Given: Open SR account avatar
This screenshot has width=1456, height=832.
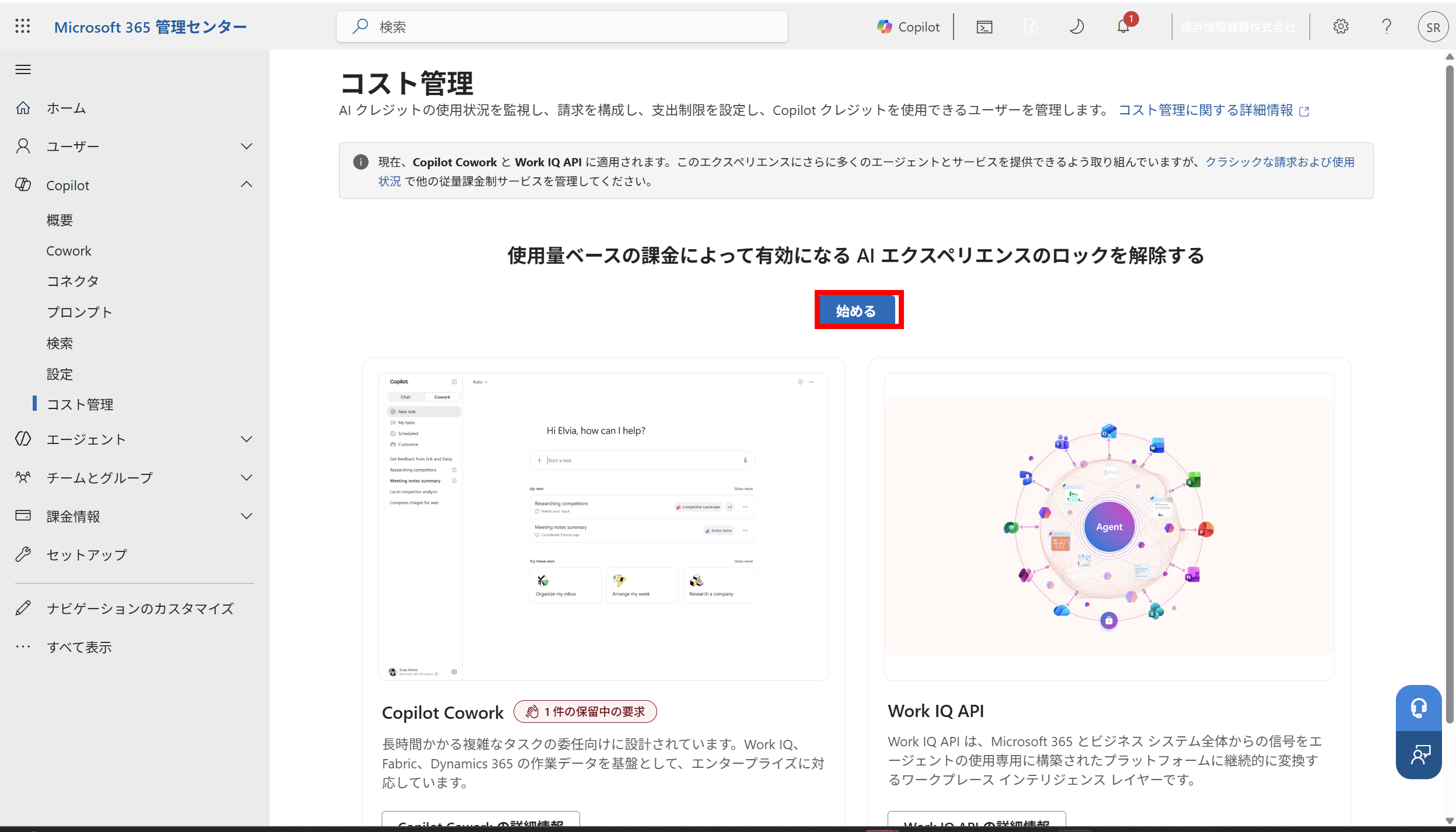Looking at the screenshot, I should [1433, 27].
